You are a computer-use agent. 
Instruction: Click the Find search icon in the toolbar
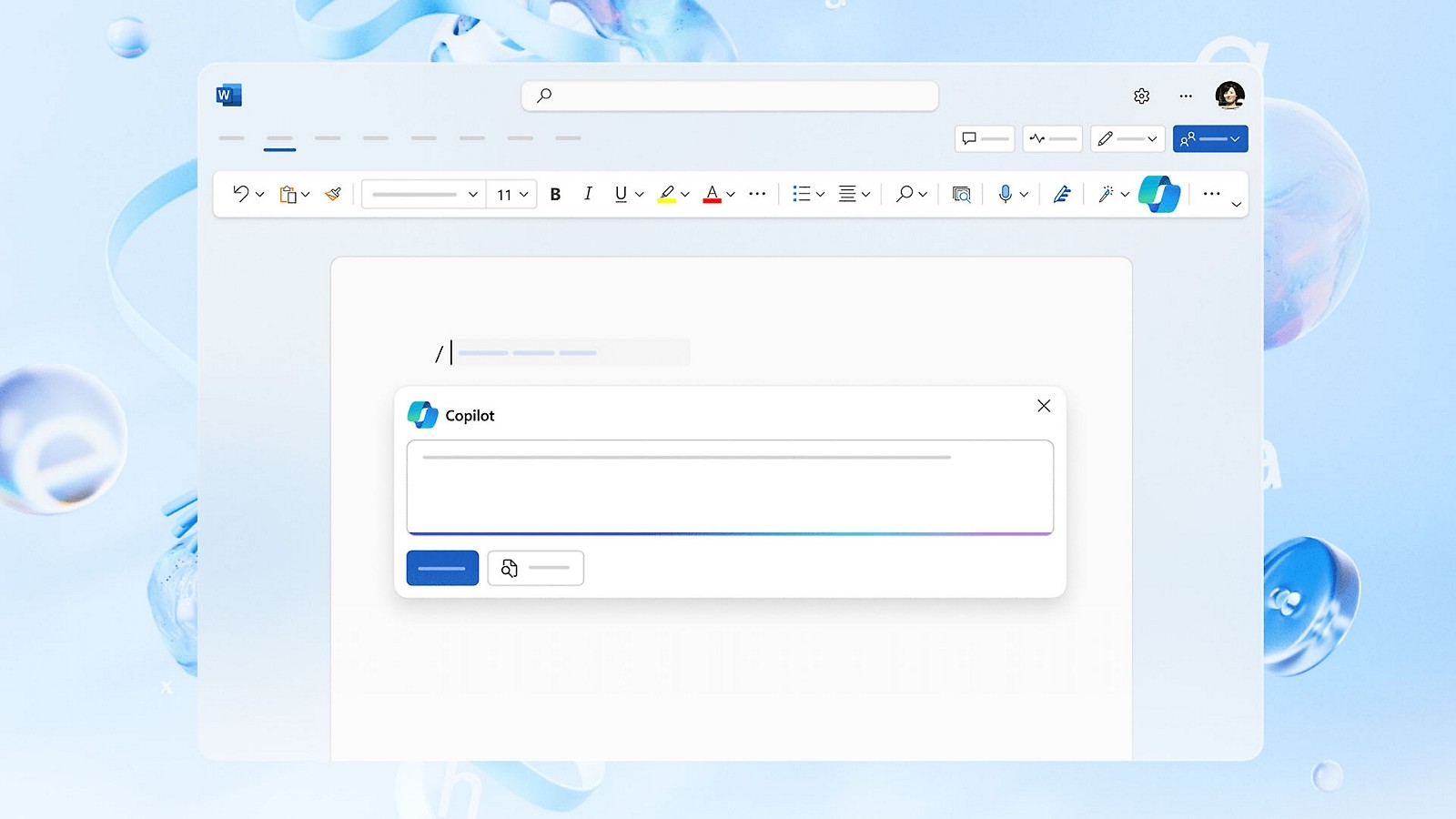click(905, 194)
